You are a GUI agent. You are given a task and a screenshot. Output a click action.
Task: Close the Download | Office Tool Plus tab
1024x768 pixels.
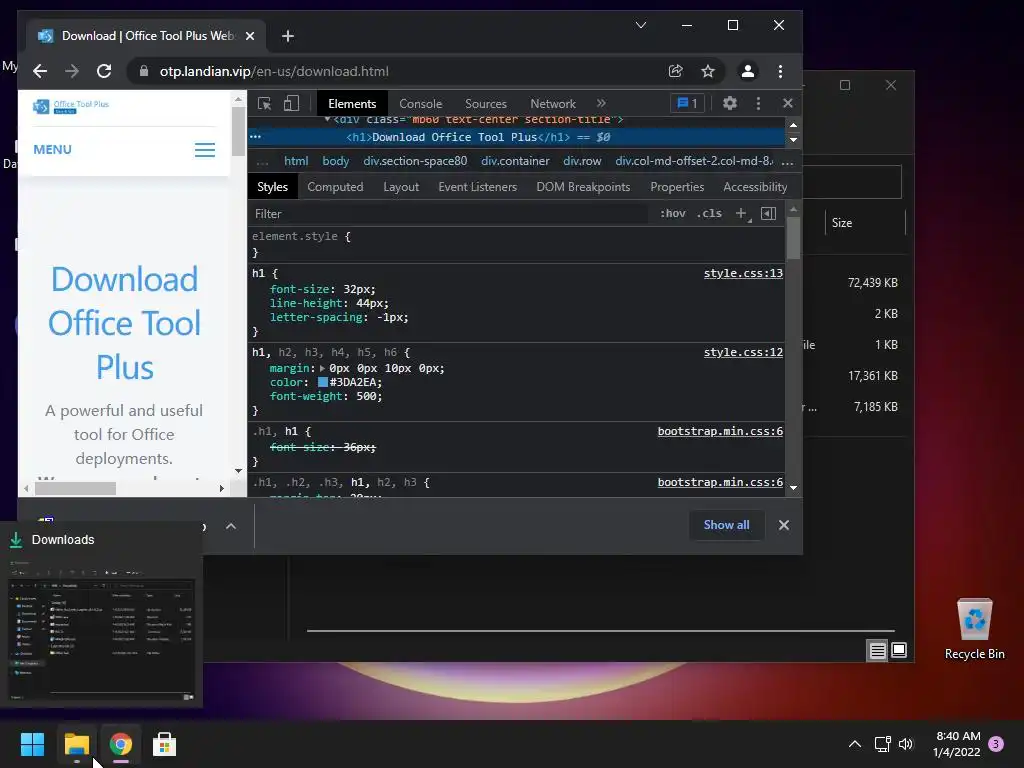249,36
